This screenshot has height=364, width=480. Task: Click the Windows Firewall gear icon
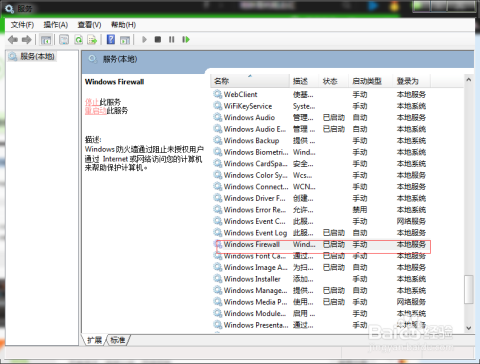tap(218, 244)
